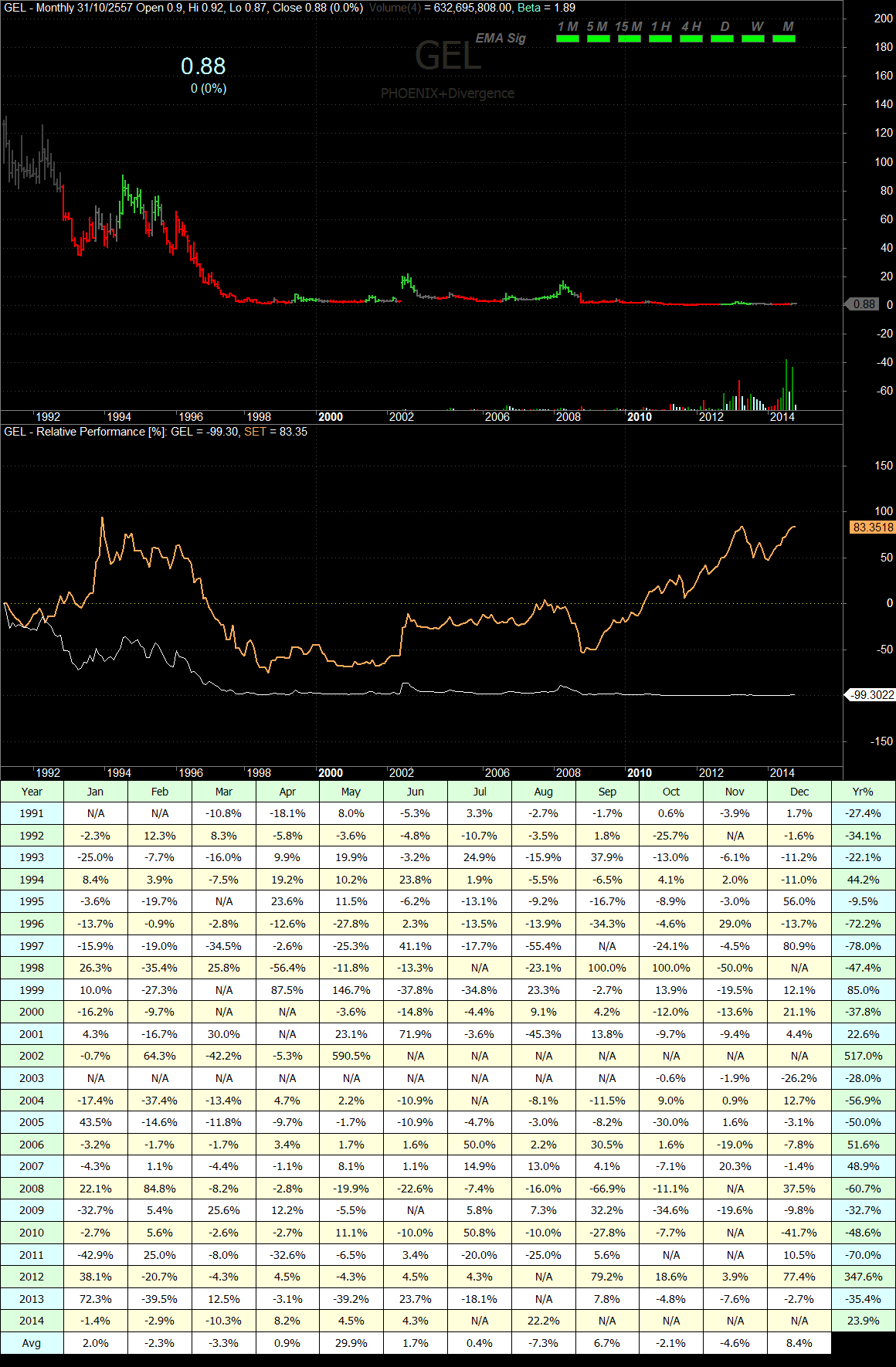Select the Avg row label
The image size is (896, 1367).
tap(32, 1343)
